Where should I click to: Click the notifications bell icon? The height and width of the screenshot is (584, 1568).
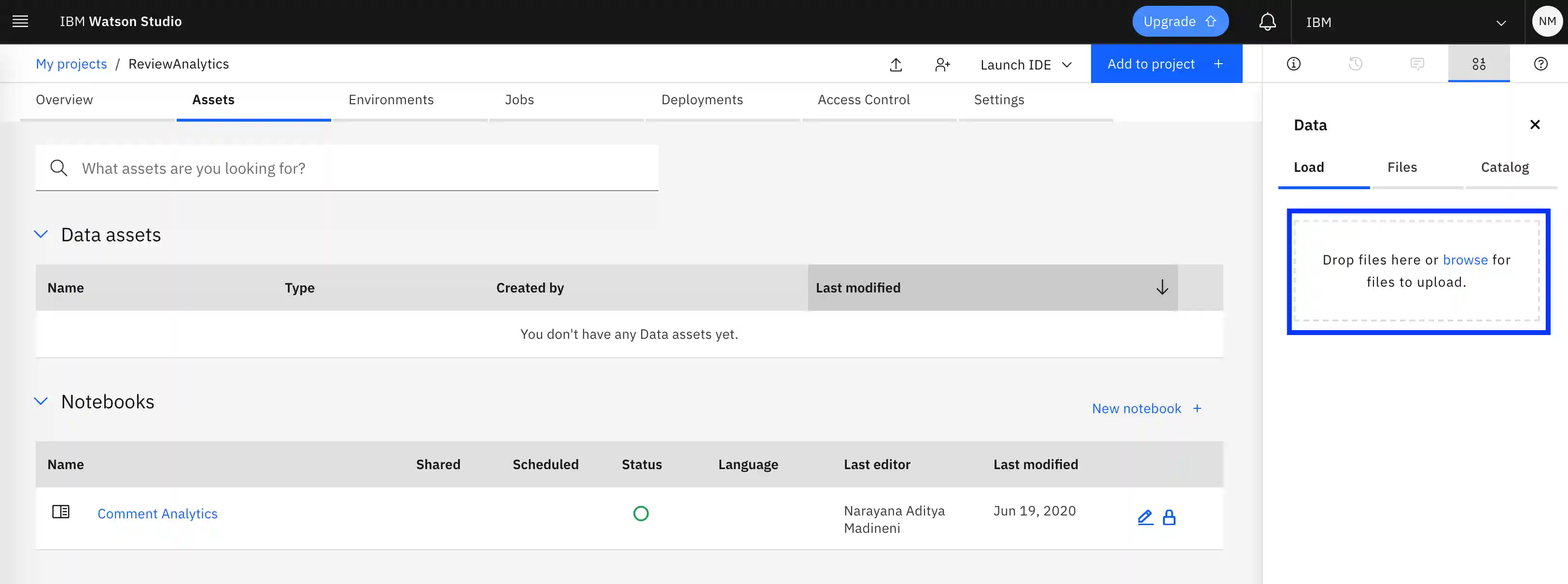1267,22
